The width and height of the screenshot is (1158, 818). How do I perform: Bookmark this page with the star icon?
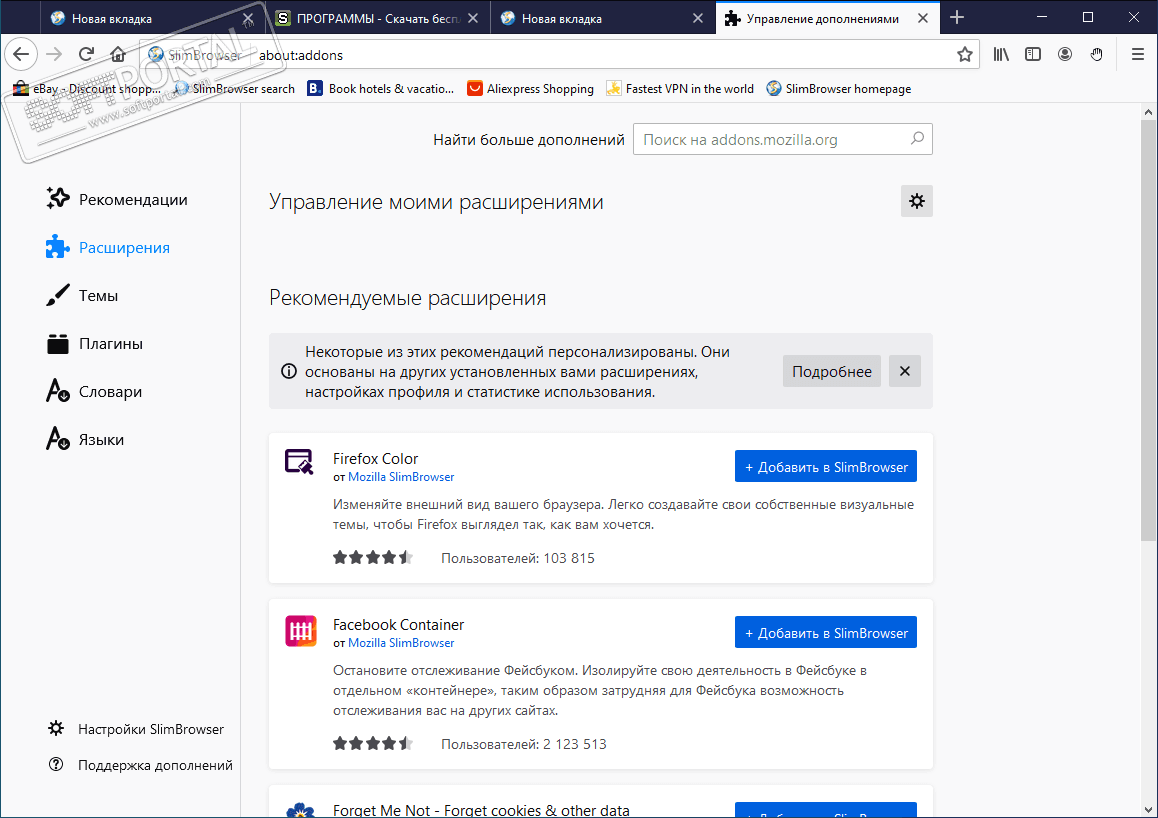coord(965,55)
